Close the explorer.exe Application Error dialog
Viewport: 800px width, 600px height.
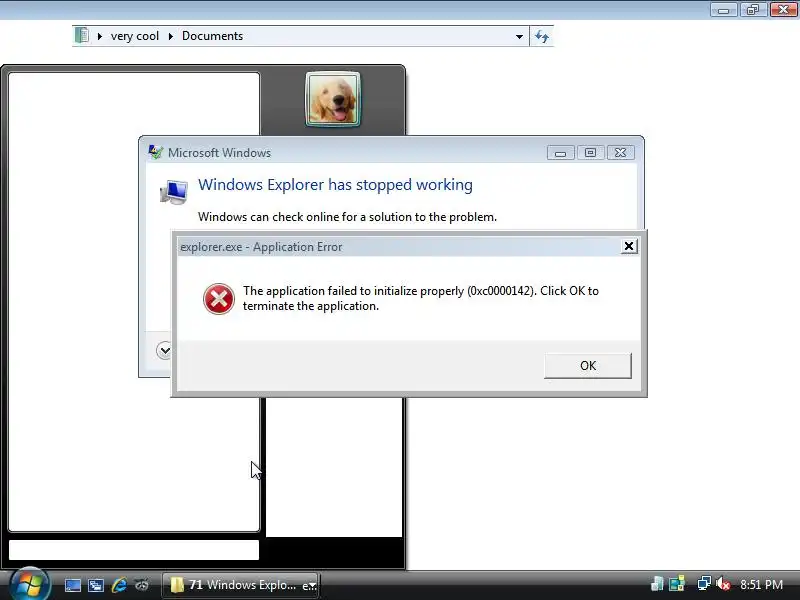629,246
